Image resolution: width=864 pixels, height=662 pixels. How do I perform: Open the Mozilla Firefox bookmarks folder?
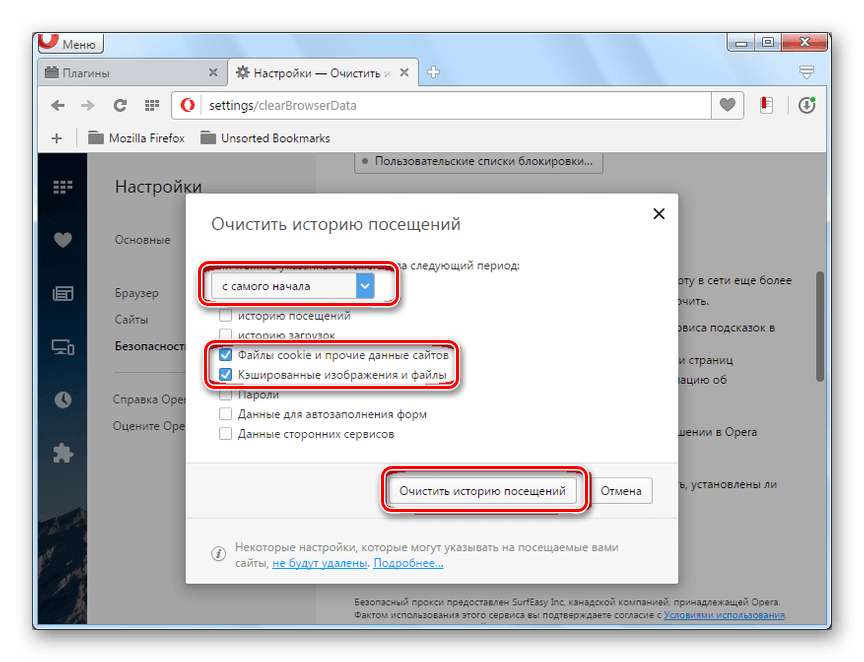tap(136, 138)
